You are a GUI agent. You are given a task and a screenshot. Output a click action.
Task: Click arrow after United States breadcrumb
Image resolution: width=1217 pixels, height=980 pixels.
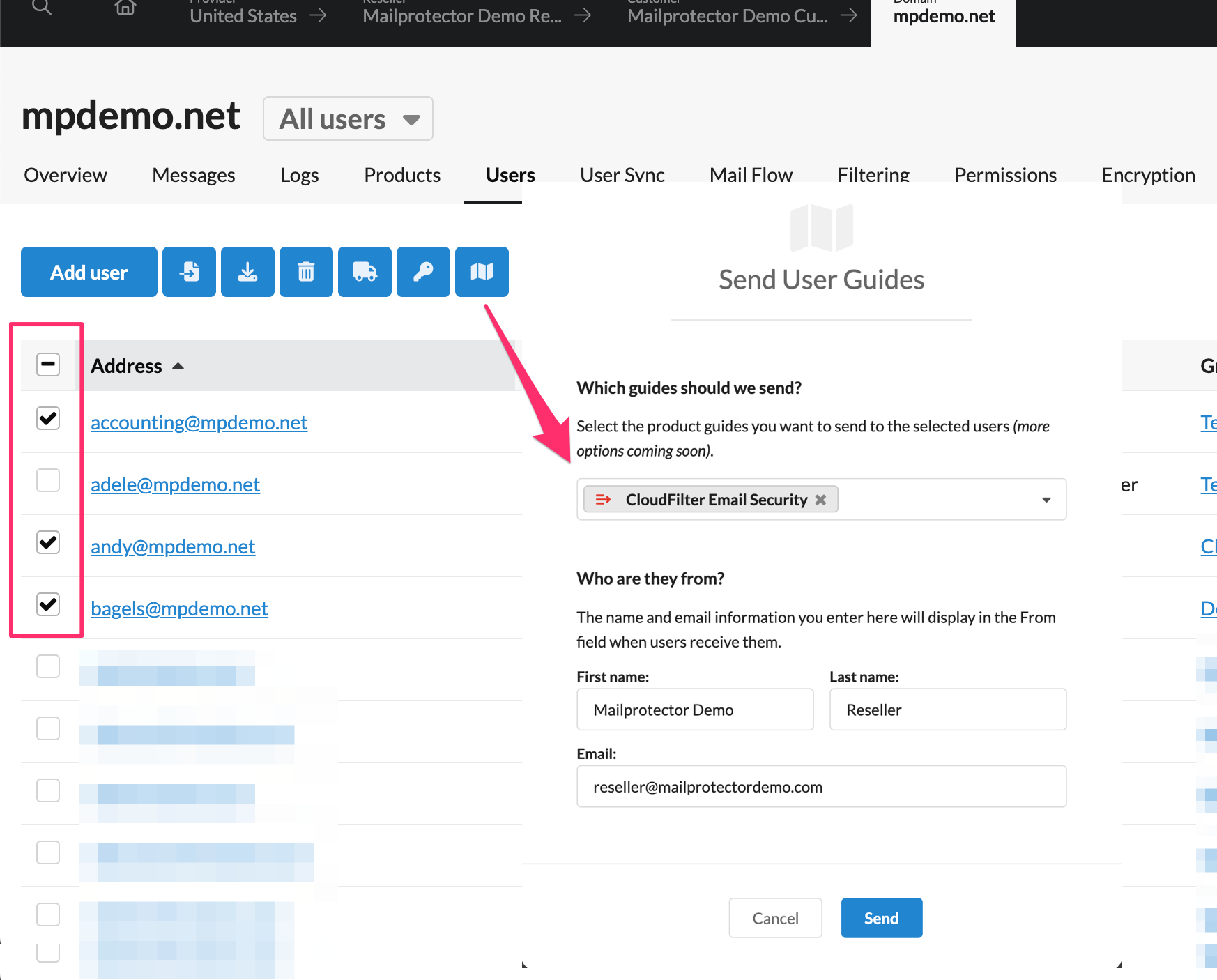(318, 15)
